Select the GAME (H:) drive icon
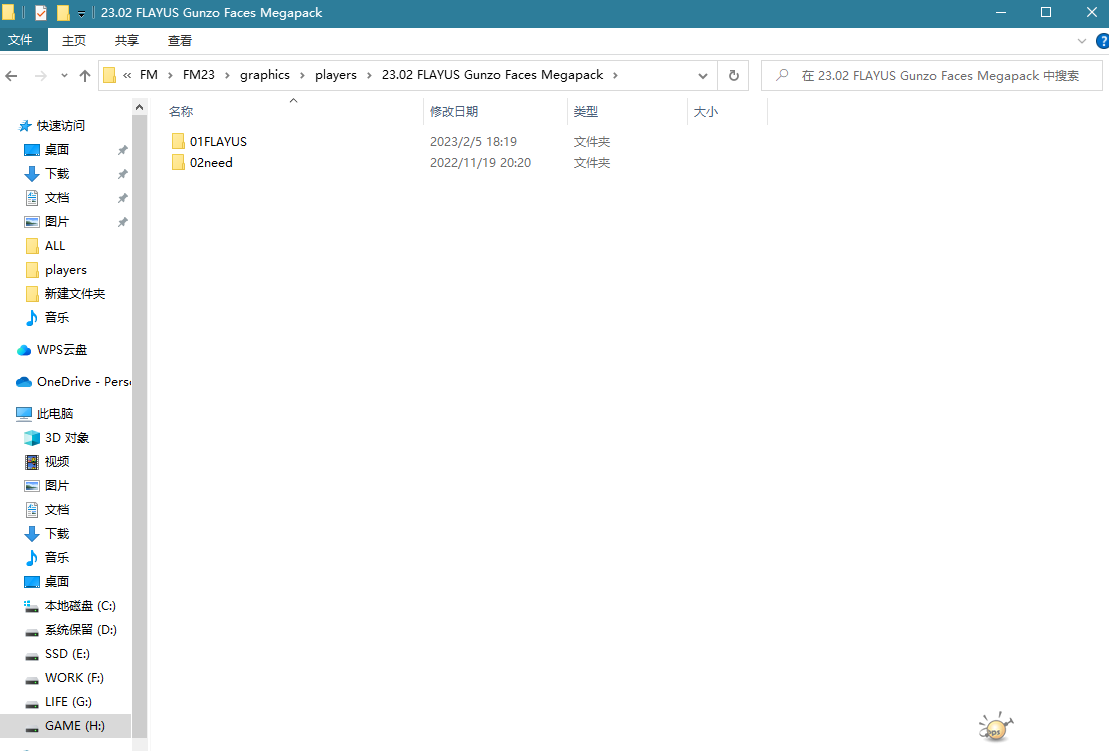This screenshot has width=1109, height=751. [x=32, y=728]
